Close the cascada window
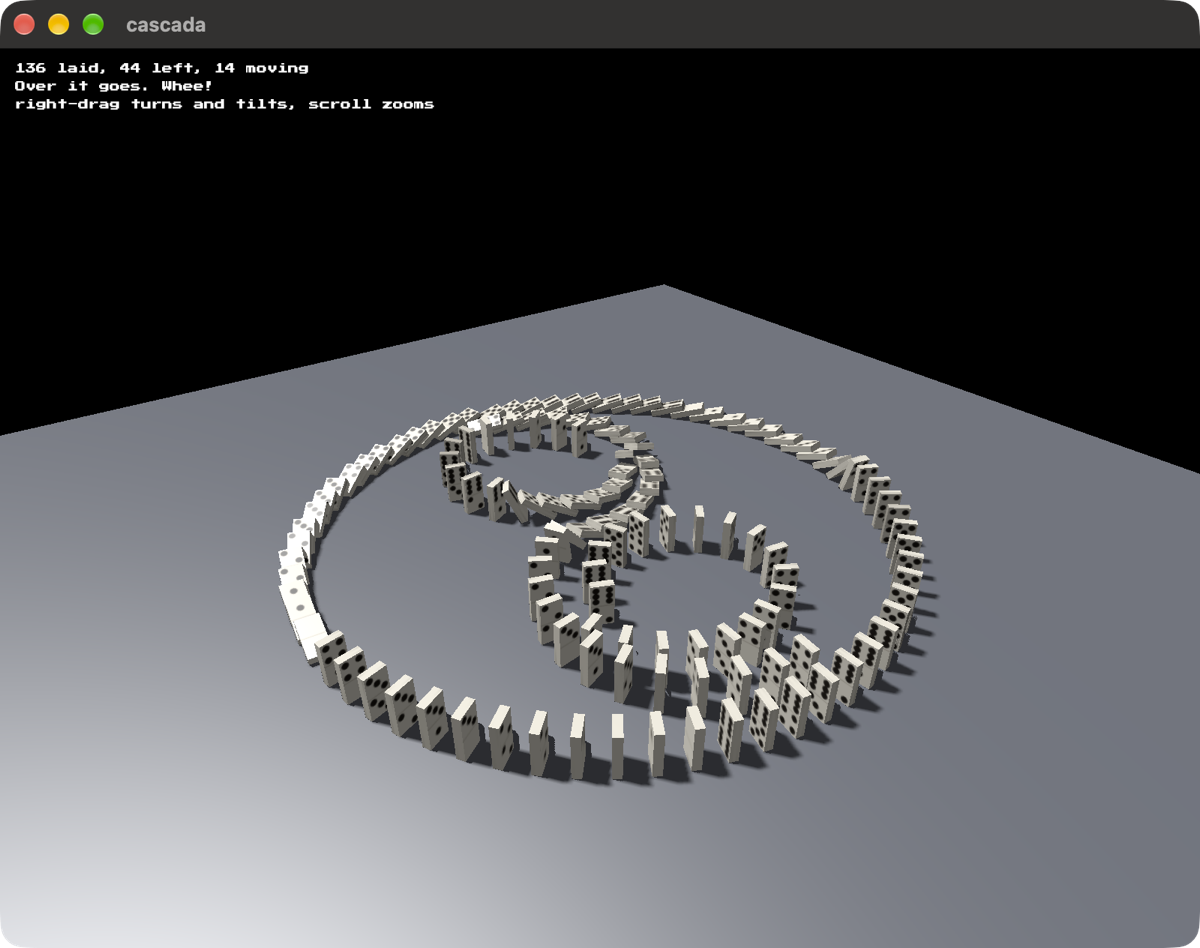The width and height of the screenshot is (1200, 948). [x=25, y=25]
